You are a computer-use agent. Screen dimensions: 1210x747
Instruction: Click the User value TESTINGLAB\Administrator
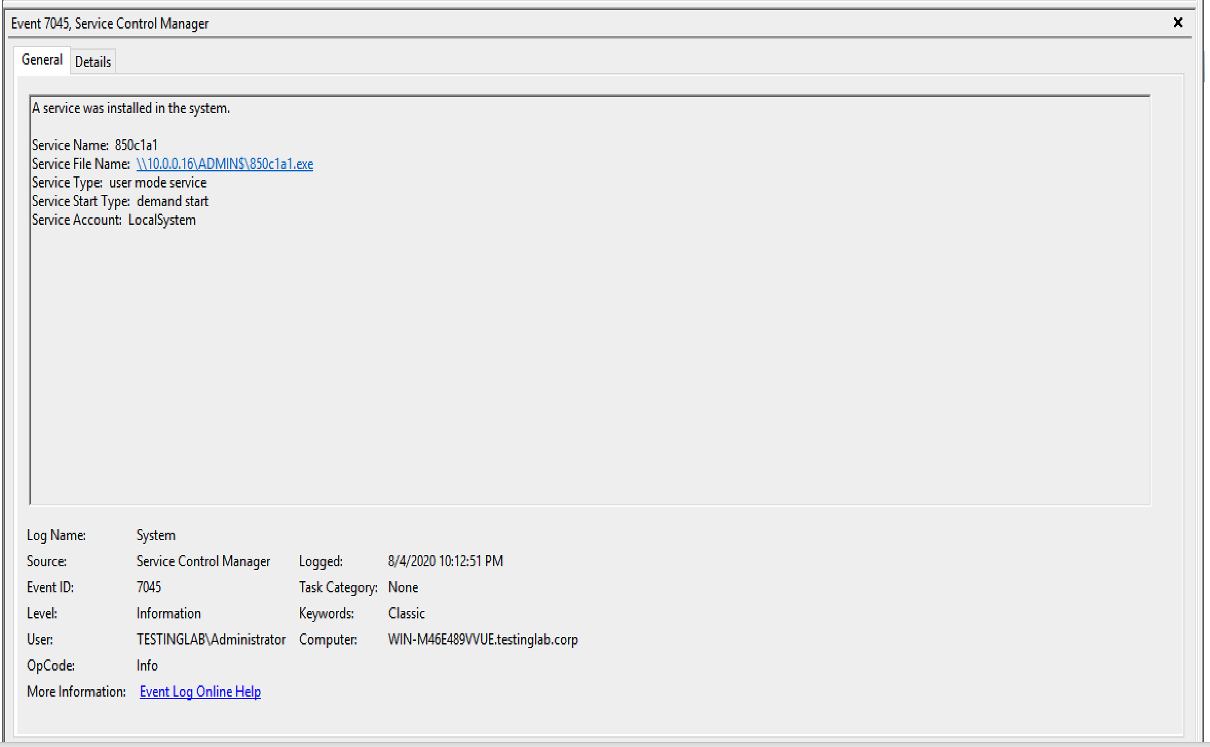[211, 640]
